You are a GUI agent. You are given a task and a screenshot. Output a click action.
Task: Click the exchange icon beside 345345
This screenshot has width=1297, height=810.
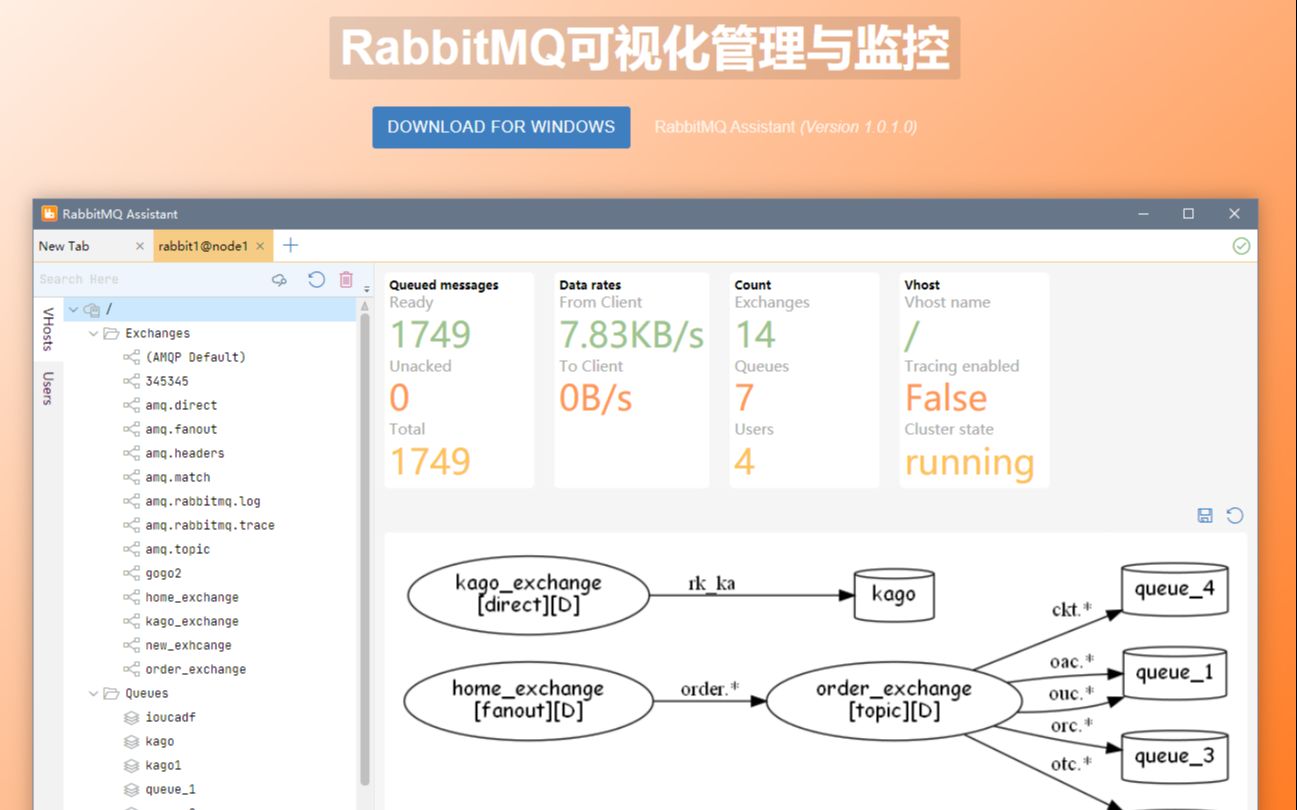tap(131, 381)
